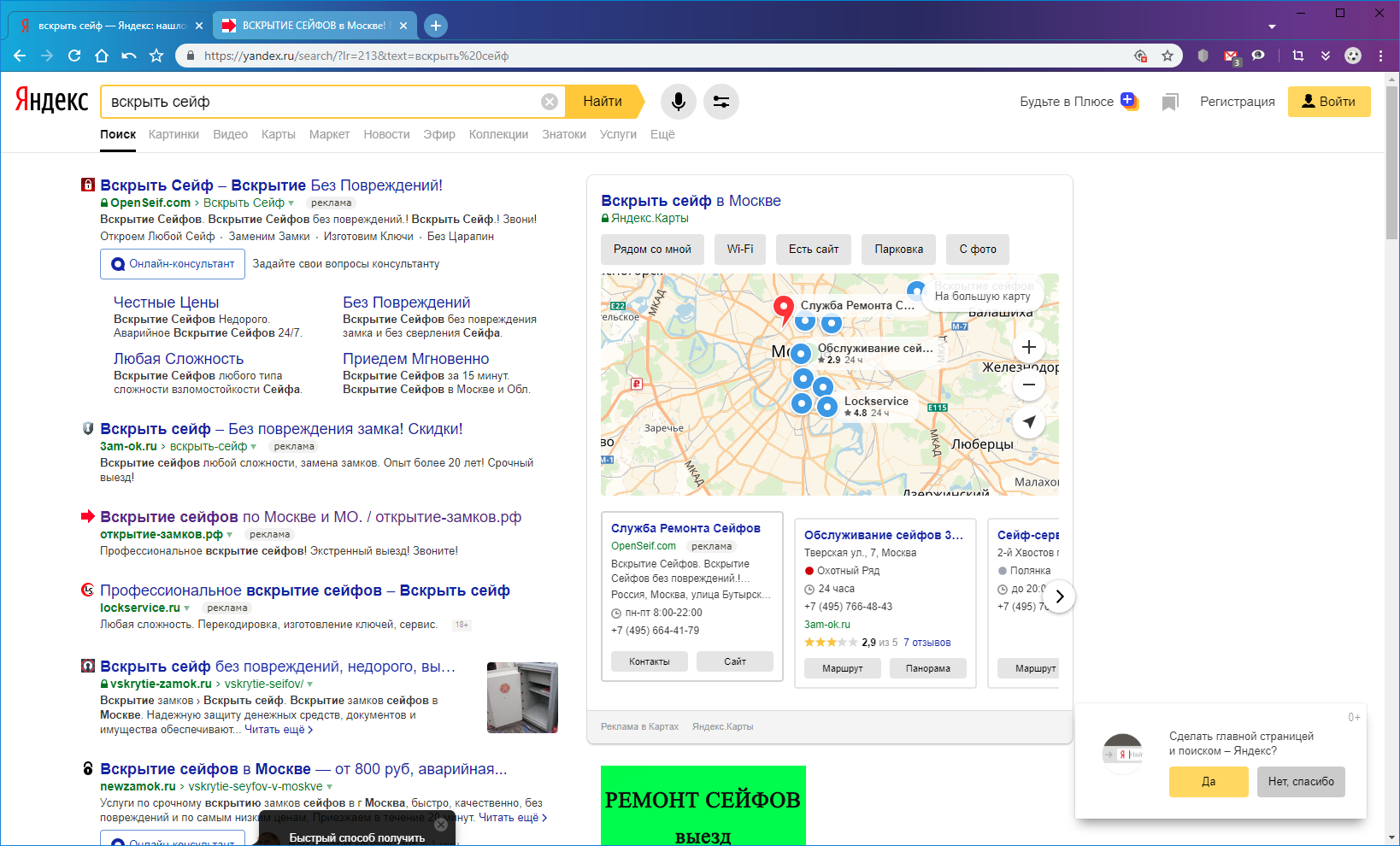
Task: Click the Яндекс logo
Action: coord(51,101)
